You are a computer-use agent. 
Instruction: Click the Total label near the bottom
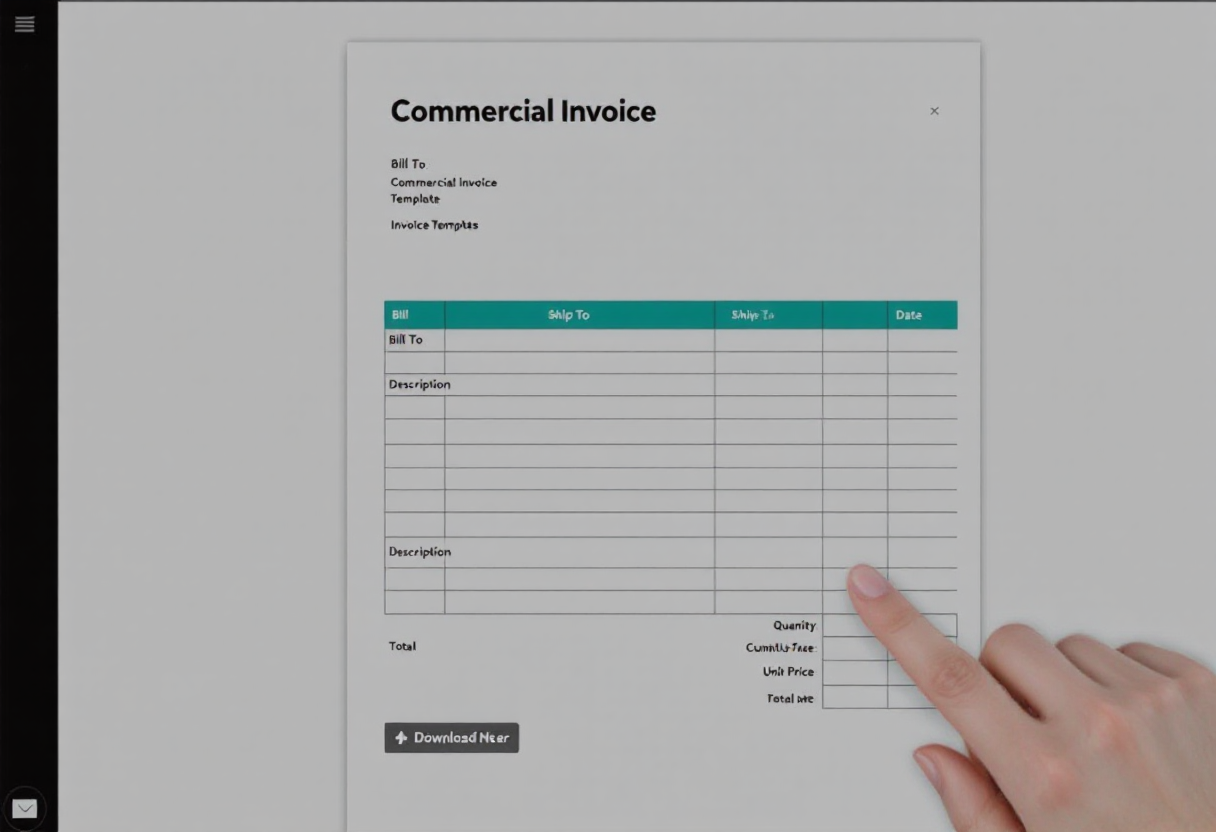point(403,646)
